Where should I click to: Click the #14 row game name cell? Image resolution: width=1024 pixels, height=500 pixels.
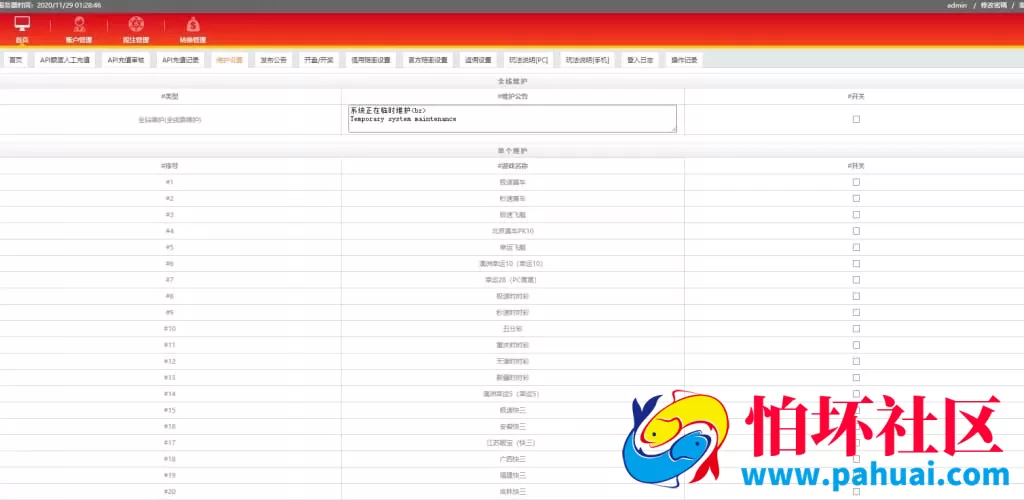(x=513, y=394)
